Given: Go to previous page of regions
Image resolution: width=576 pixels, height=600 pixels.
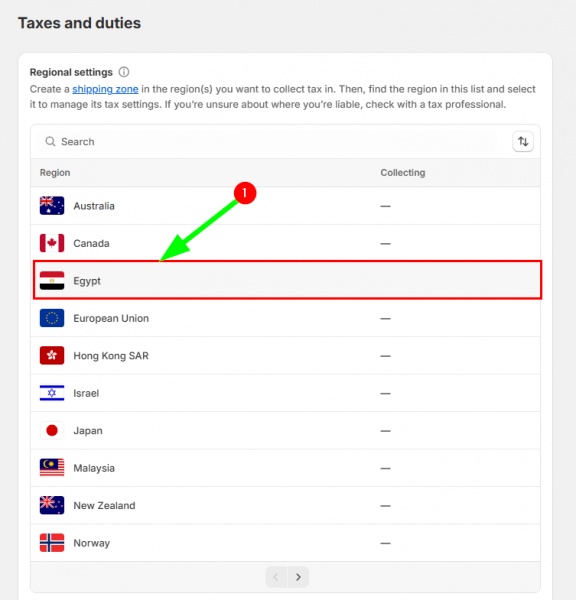Looking at the screenshot, I should click(276, 577).
